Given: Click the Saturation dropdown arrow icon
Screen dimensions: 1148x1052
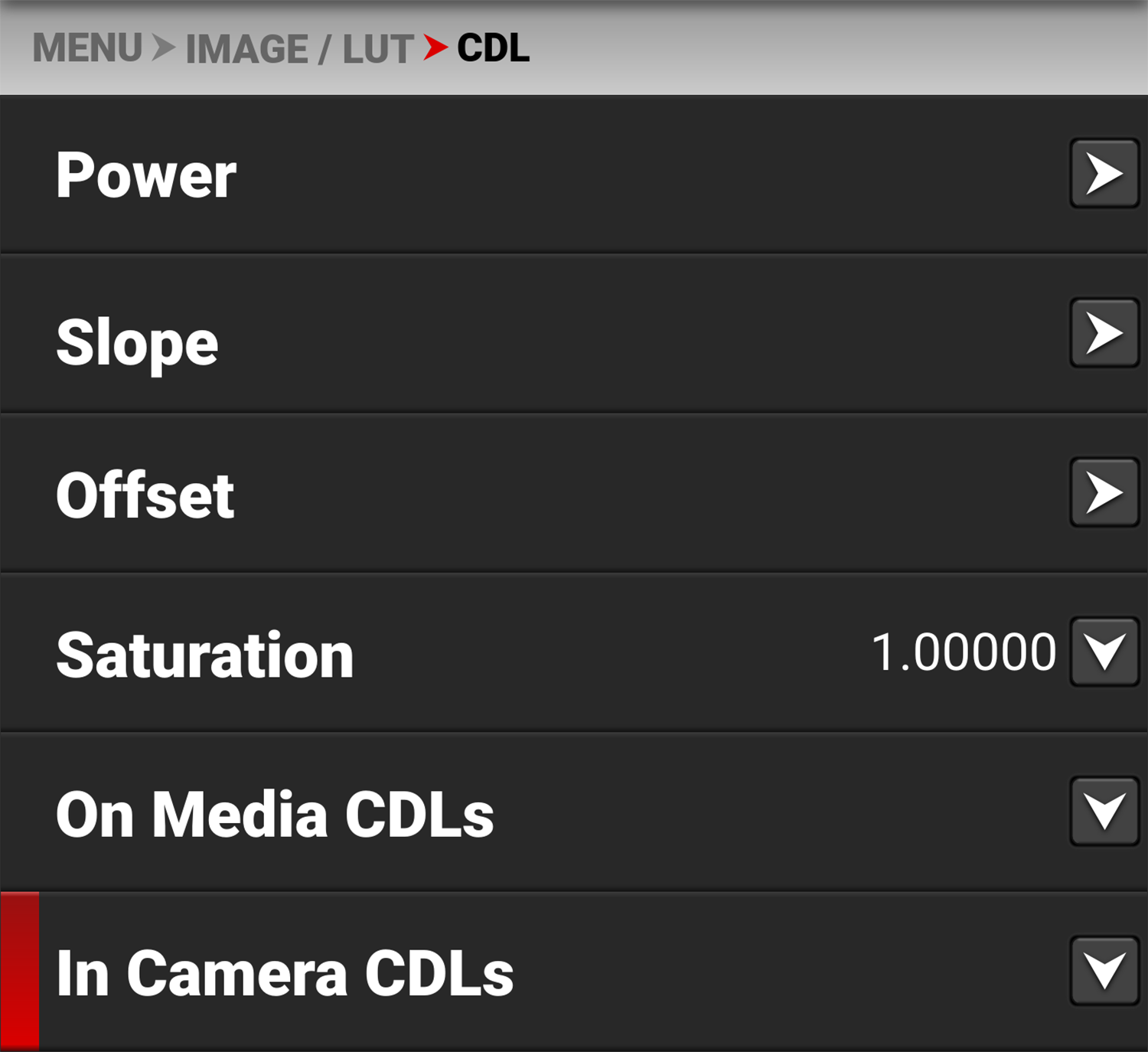Looking at the screenshot, I should click(1103, 652).
